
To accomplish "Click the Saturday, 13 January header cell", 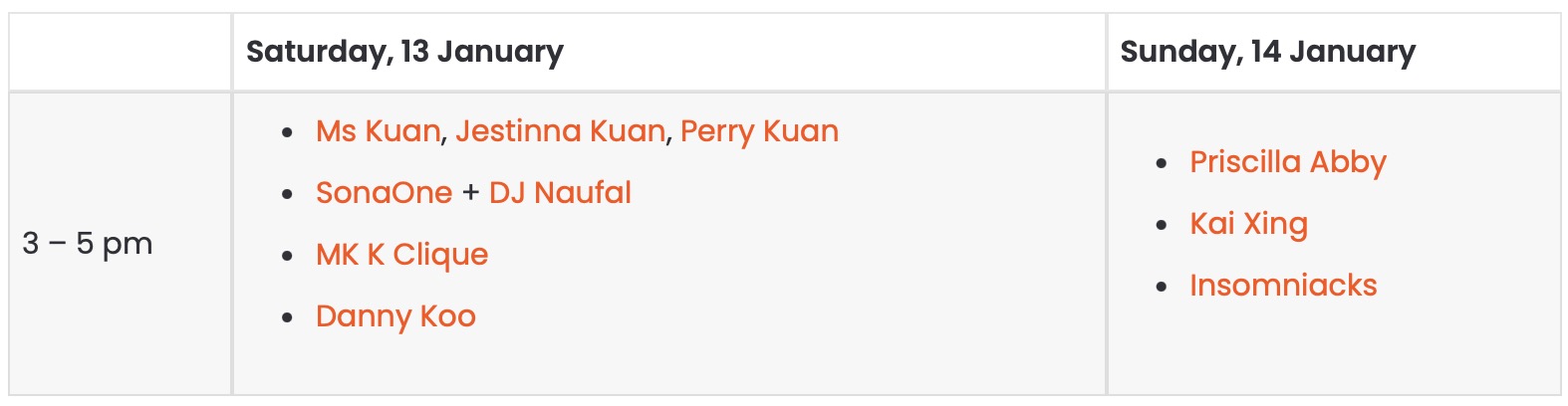I will tap(669, 52).
